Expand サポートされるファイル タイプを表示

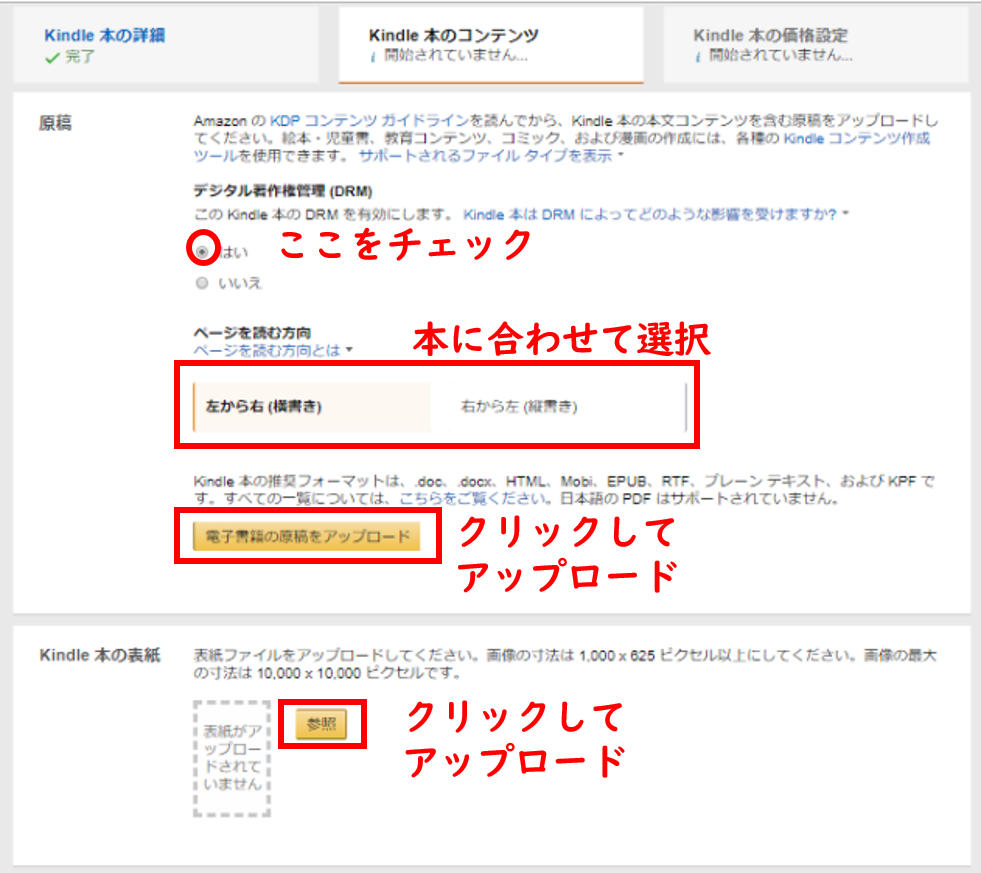(x=490, y=156)
